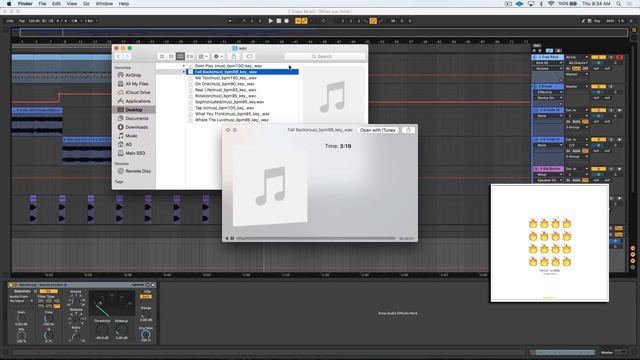
Task: Switch Finder to icon view
Action: point(162,56)
